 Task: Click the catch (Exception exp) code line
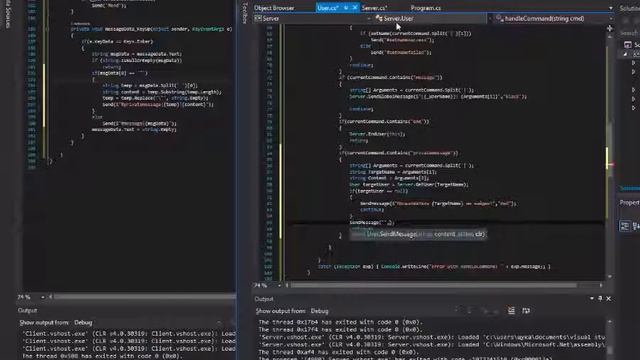434,267
